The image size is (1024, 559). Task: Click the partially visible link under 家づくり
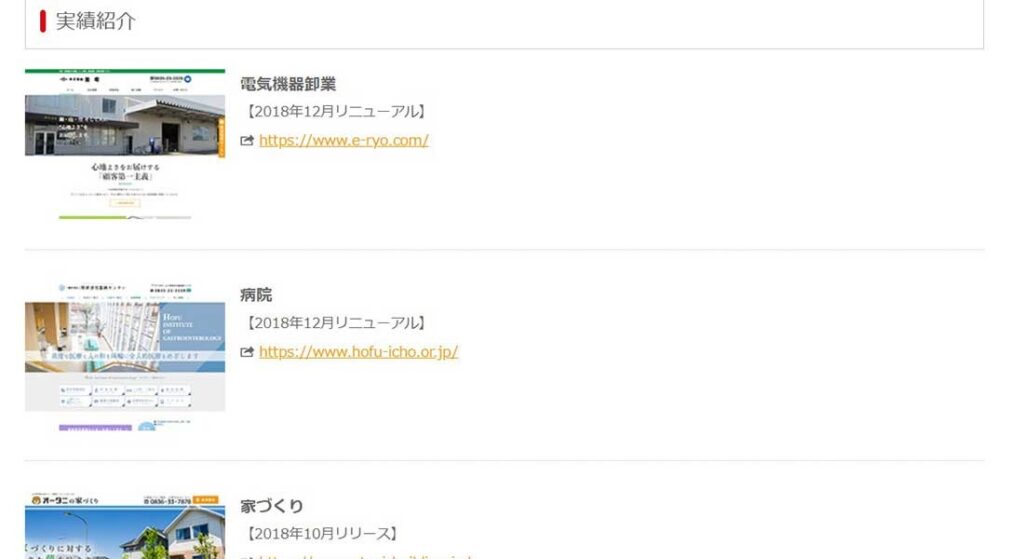[x=364, y=556]
